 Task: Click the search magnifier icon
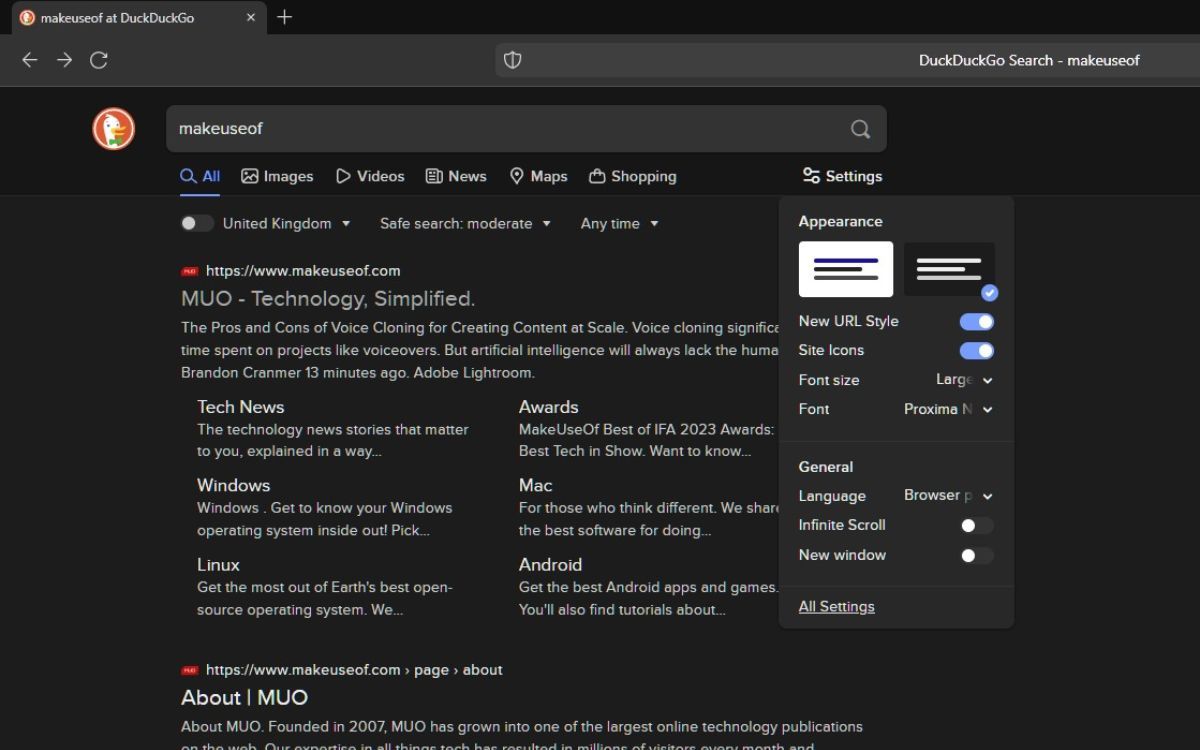point(860,128)
